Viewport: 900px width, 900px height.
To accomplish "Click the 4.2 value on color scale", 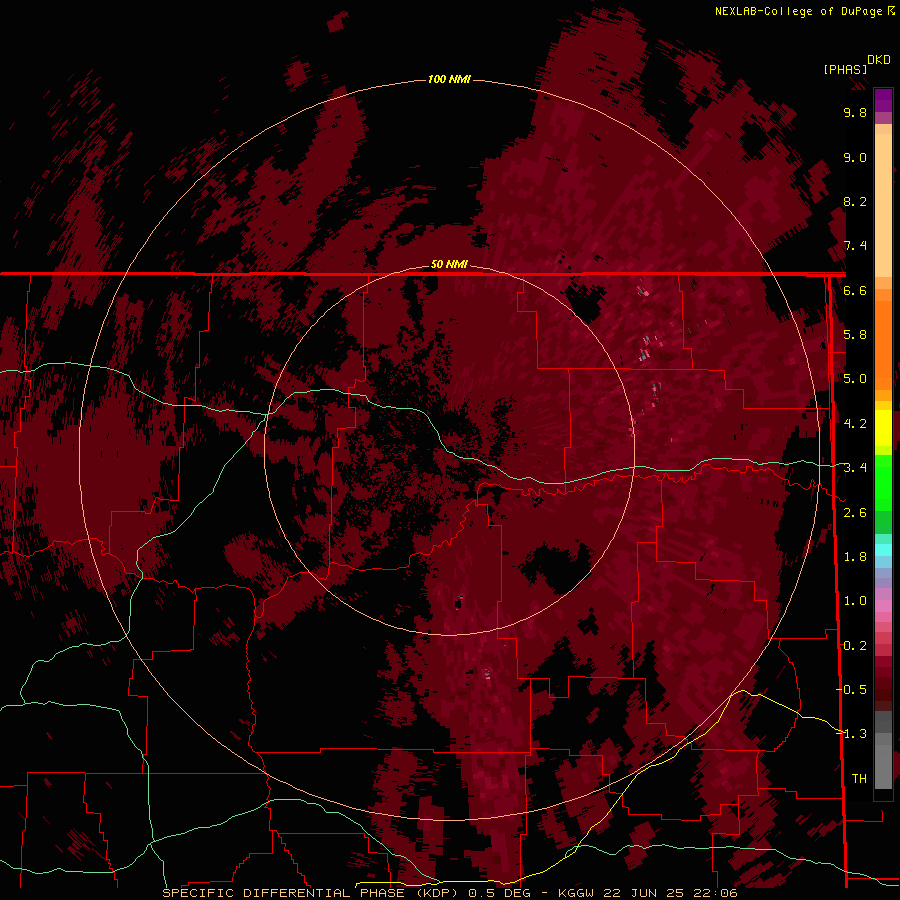I will [x=855, y=424].
